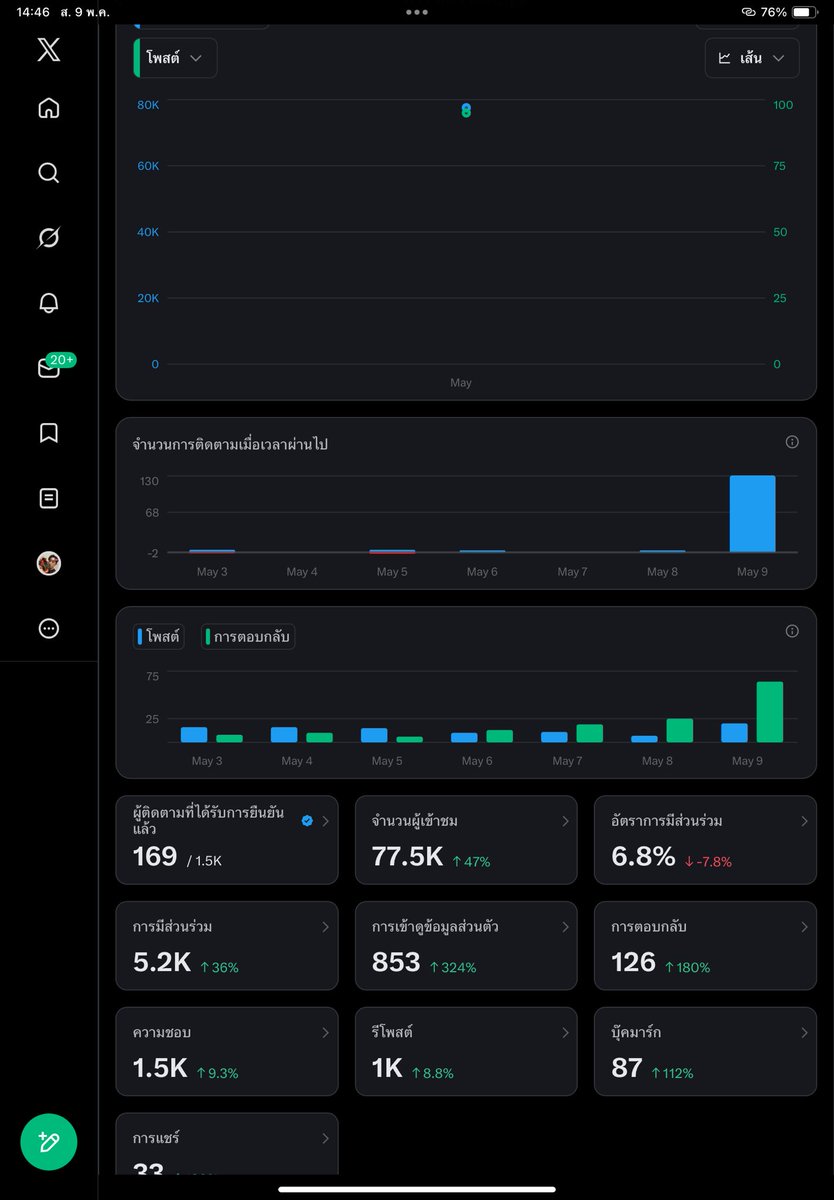Image resolution: width=834 pixels, height=1200 pixels.
Task: Open Notifications bell icon
Action: pyautogui.click(x=48, y=303)
